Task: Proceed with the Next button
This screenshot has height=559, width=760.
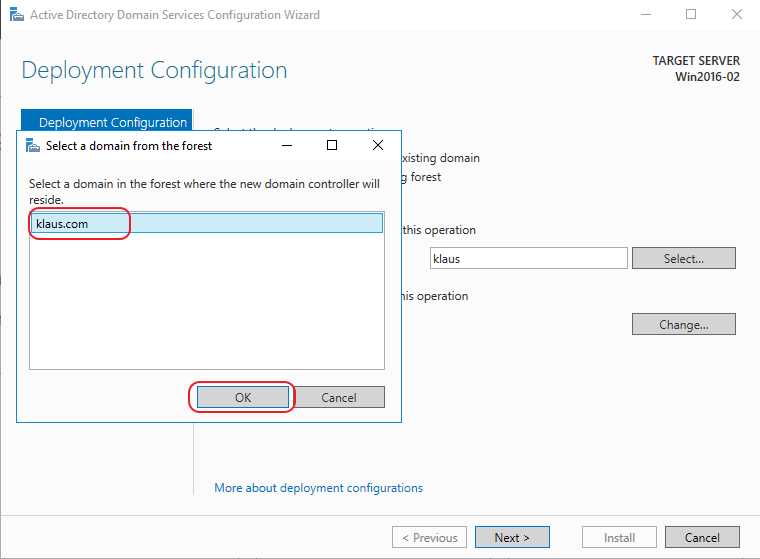Action: (x=512, y=537)
